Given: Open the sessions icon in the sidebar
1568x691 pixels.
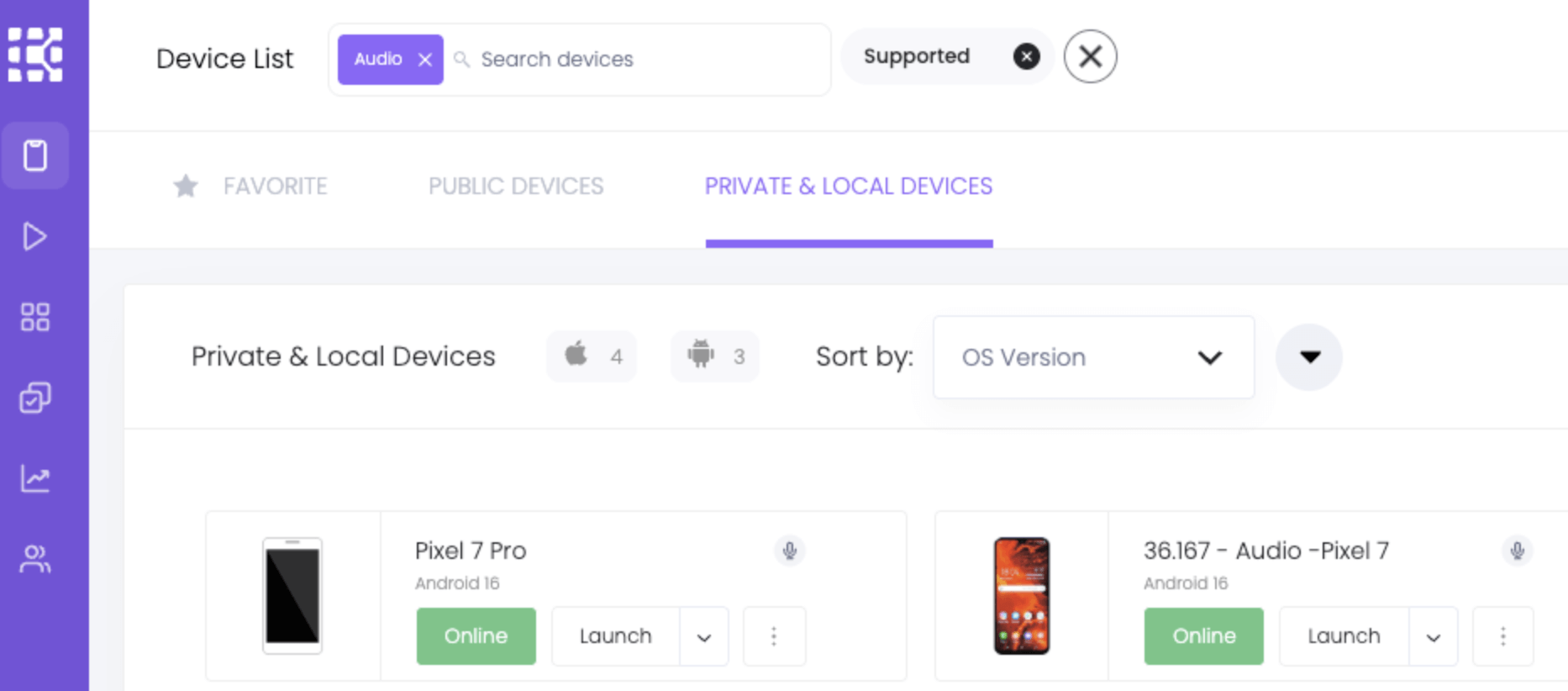Looking at the screenshot, I should pyautogui.click(x=35, y=398).
